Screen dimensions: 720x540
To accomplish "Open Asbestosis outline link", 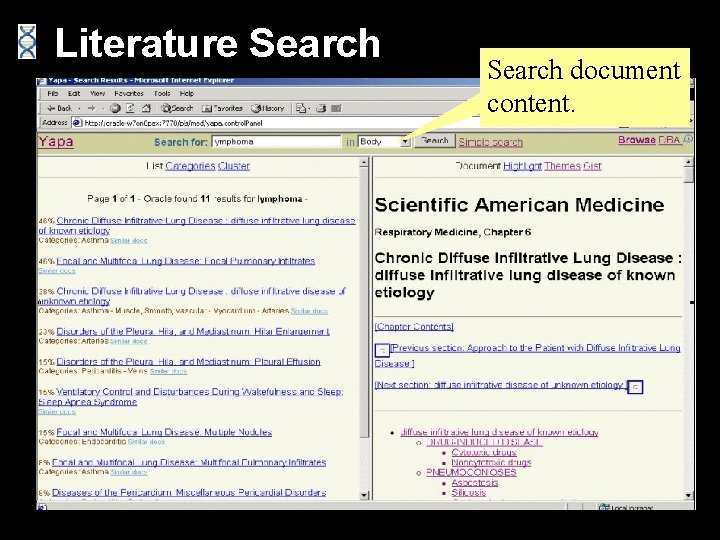I will click(x=475, y=483).
